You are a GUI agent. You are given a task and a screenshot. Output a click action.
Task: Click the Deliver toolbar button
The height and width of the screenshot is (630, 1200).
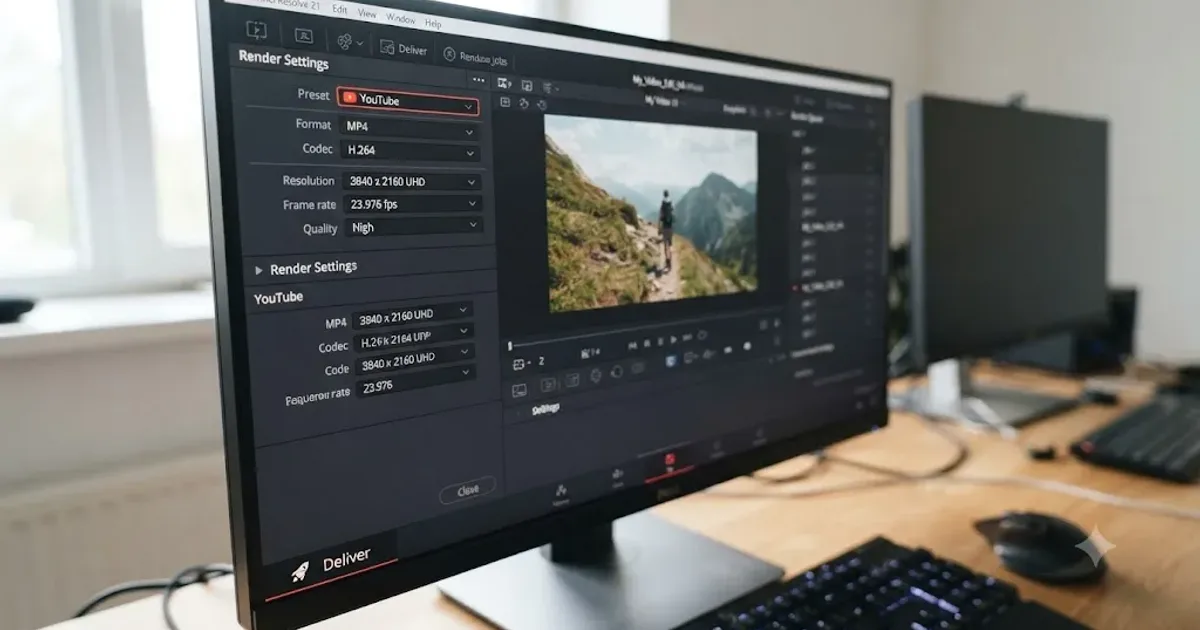pos(404,48)
